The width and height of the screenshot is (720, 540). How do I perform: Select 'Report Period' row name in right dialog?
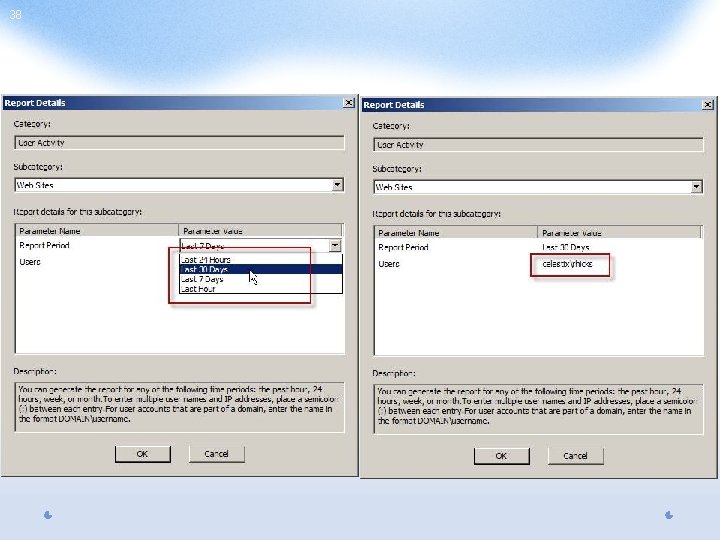[x=403, y=248]
